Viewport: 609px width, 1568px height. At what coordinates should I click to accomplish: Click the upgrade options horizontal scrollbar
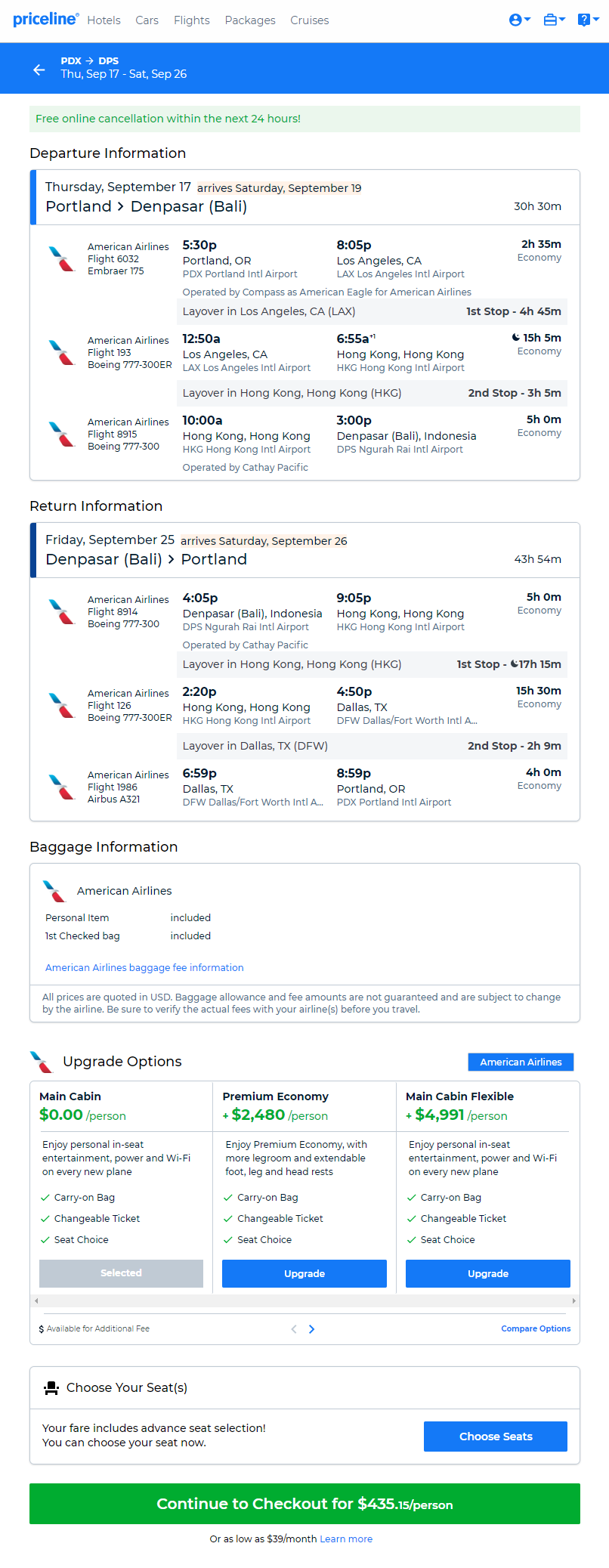click(x=304, y=1300)
